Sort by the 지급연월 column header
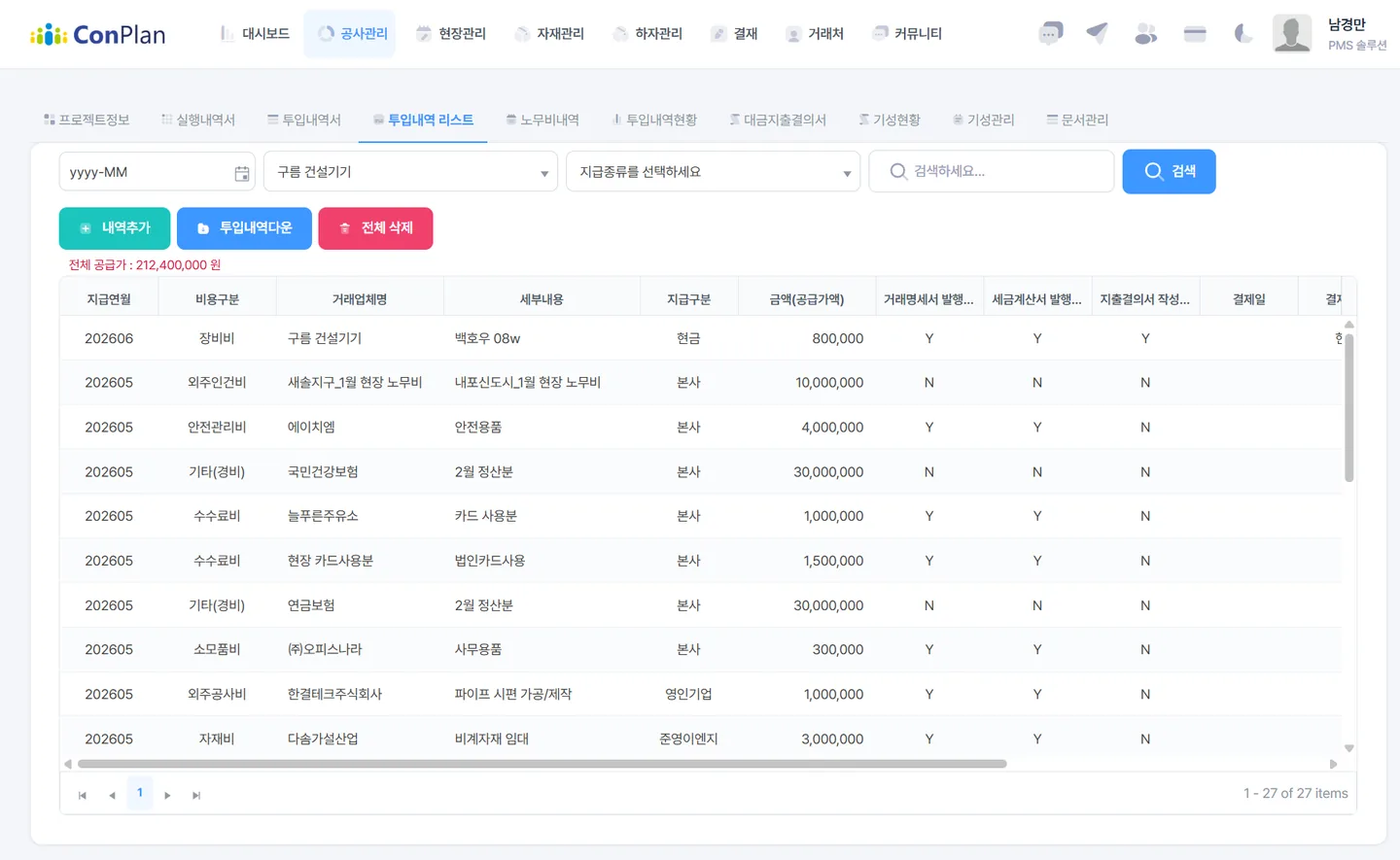The height and width of the screenshot is (860, 1400). click(109, 299)
